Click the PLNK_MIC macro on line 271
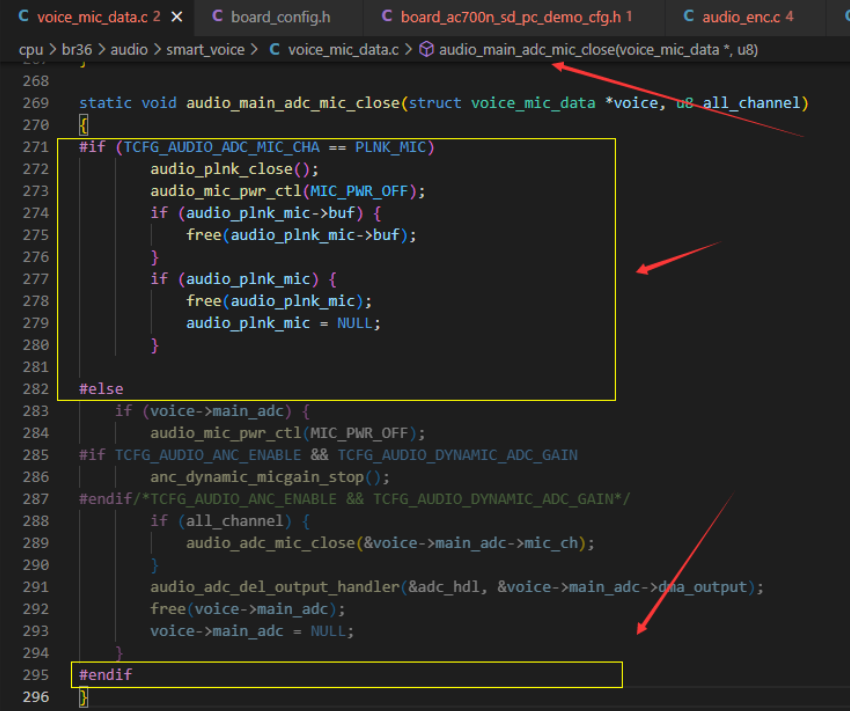 pos(390,147)
